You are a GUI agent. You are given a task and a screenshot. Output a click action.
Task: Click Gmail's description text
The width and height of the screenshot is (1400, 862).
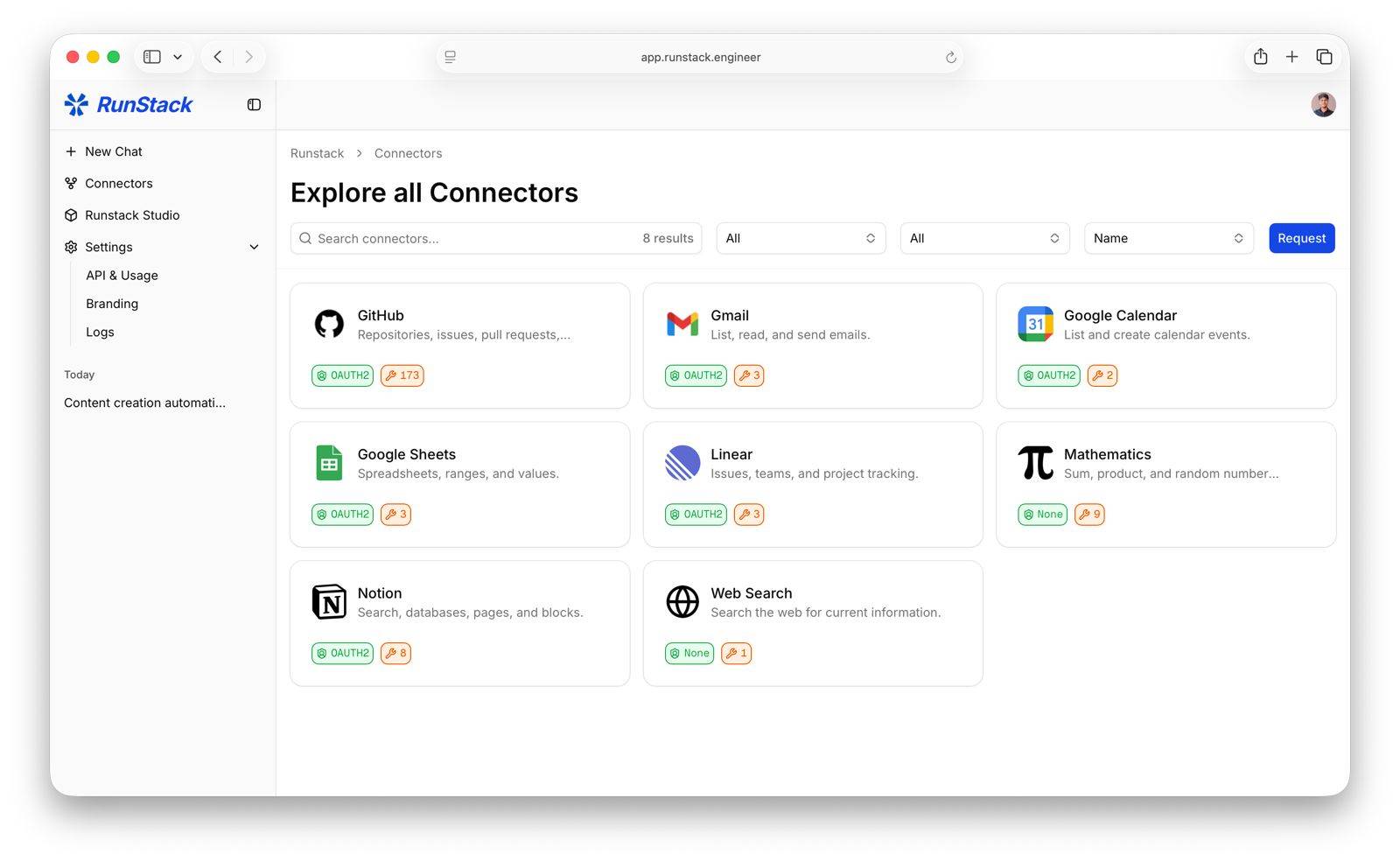point(790,335)
